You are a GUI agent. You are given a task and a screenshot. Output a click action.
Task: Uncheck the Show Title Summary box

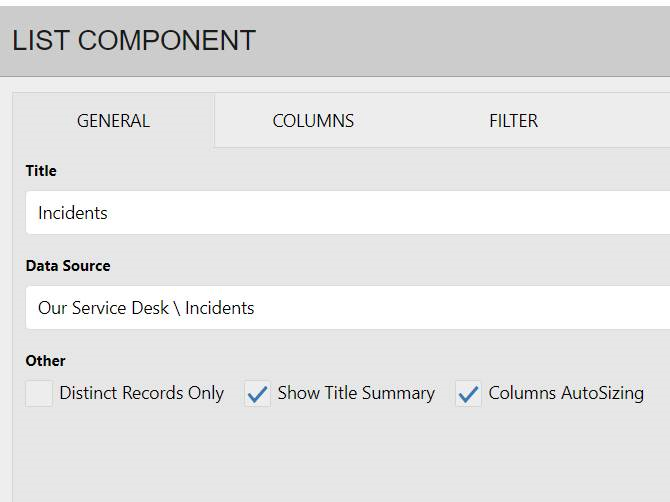click(x=258, y=394)
